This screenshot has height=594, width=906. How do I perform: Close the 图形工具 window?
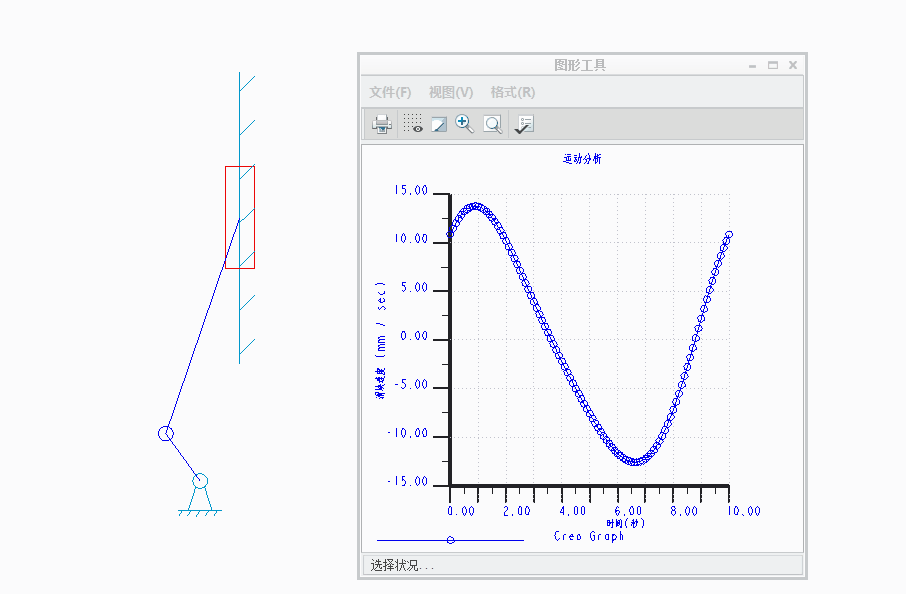(x=793, y=65)
